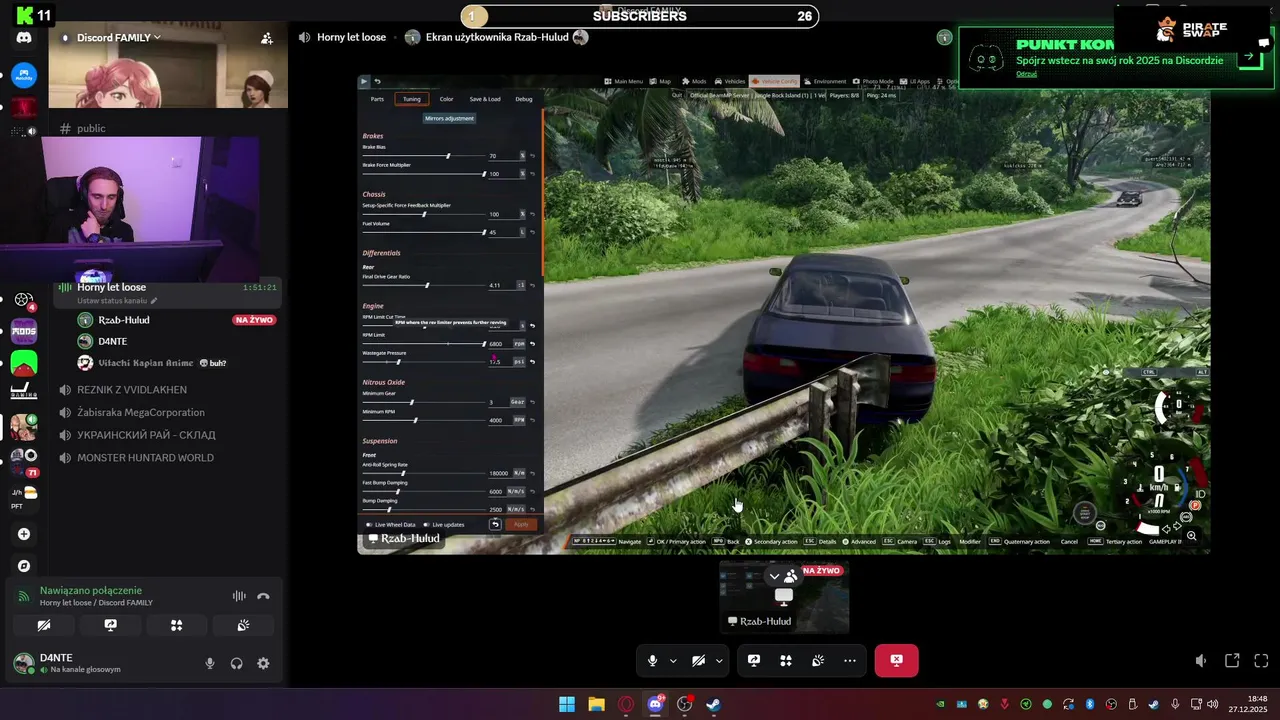Screen dimensions: 1280x720
Task: Click Mirrors adjustment button
Action: (449, 118)
